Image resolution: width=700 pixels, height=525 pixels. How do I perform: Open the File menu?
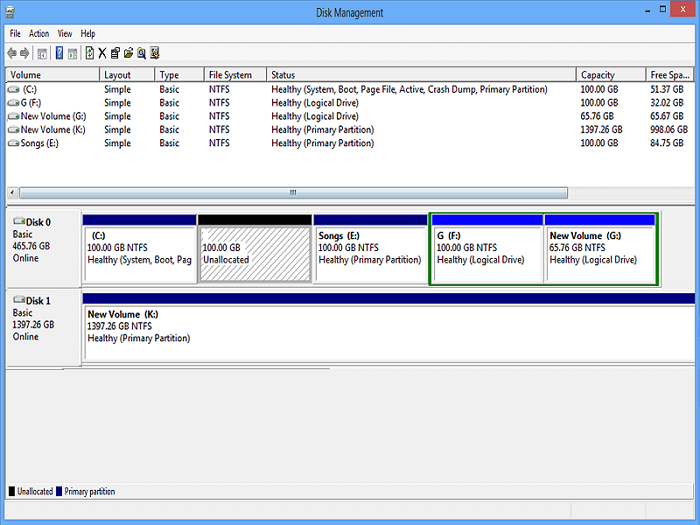[15, 33]
